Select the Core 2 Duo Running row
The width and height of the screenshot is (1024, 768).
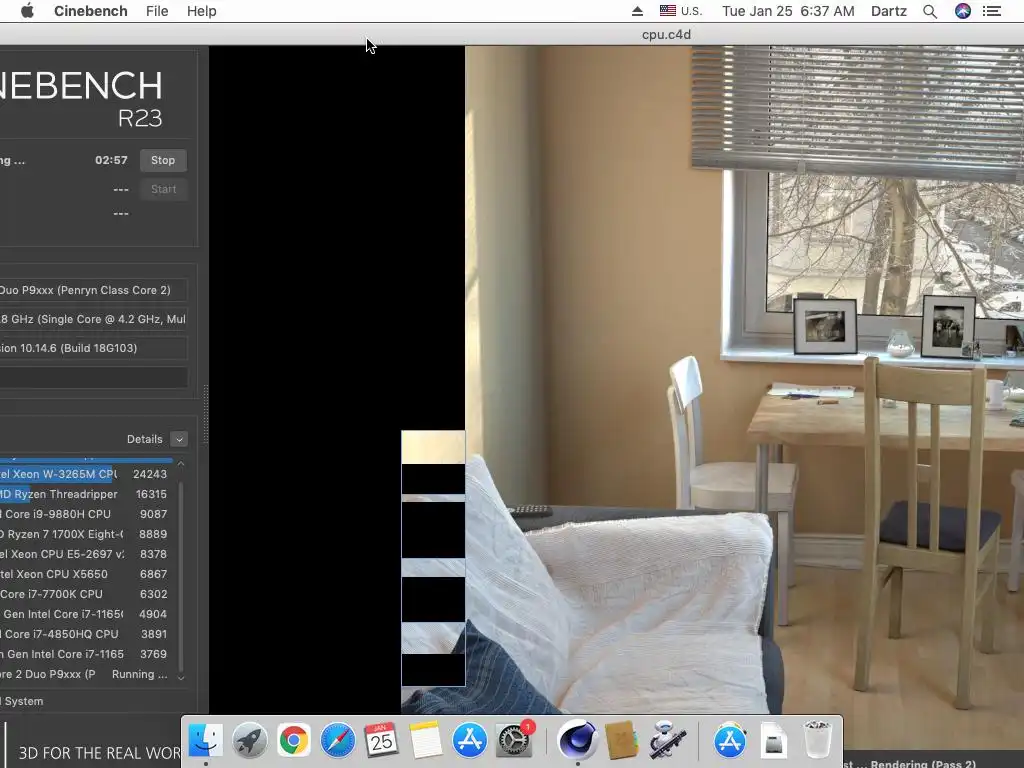click(86, 674)
